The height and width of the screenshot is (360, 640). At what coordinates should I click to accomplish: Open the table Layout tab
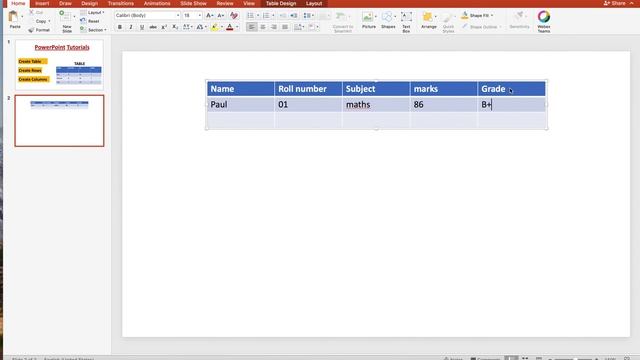point(314,3)
